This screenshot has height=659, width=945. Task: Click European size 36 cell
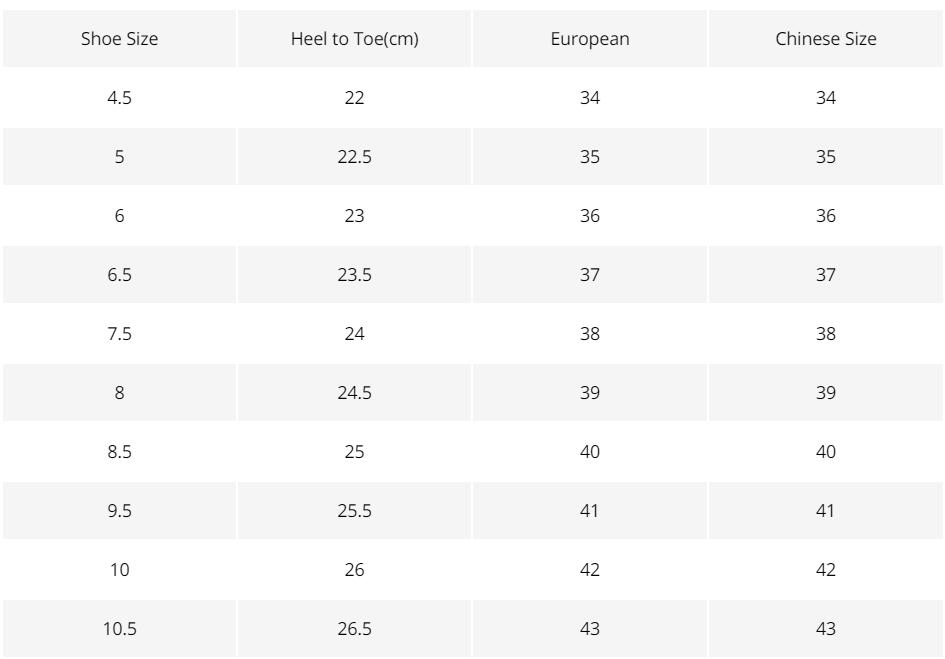coord(589,216)
